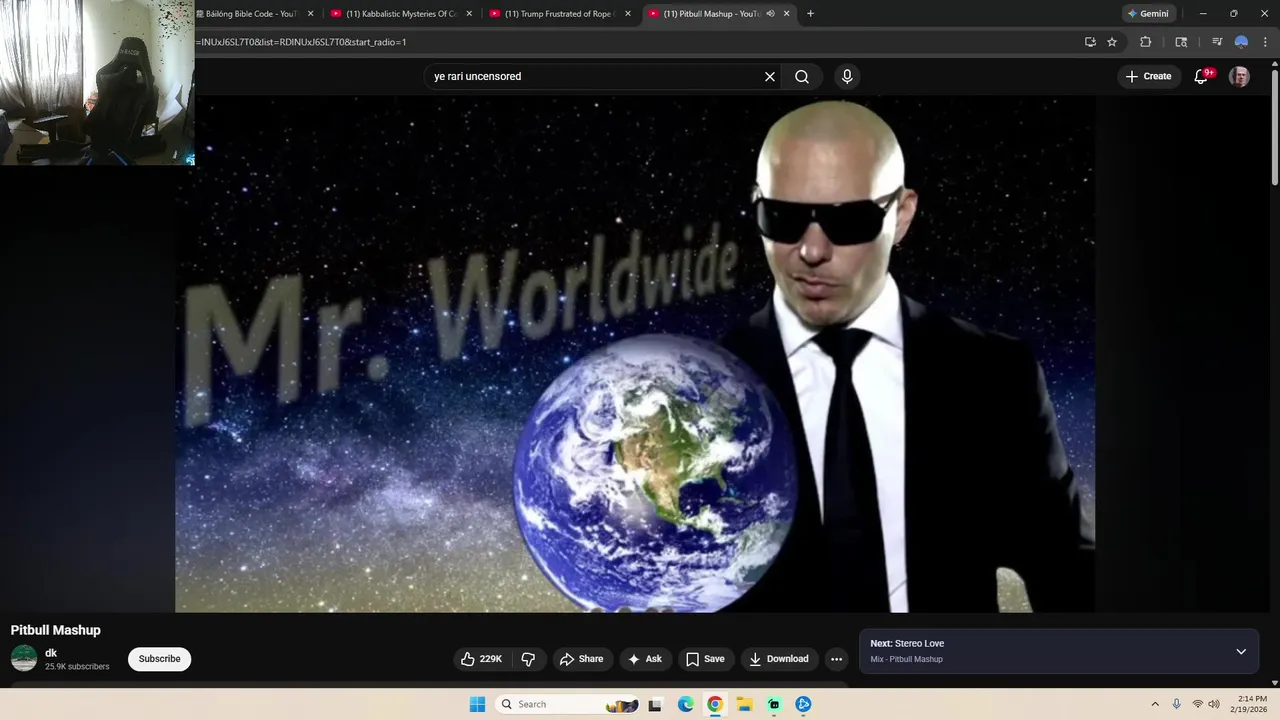The width and height of the screenshot is (1280, 720).
Task: Open the Ask AI feature
Action: click(644, 659)
